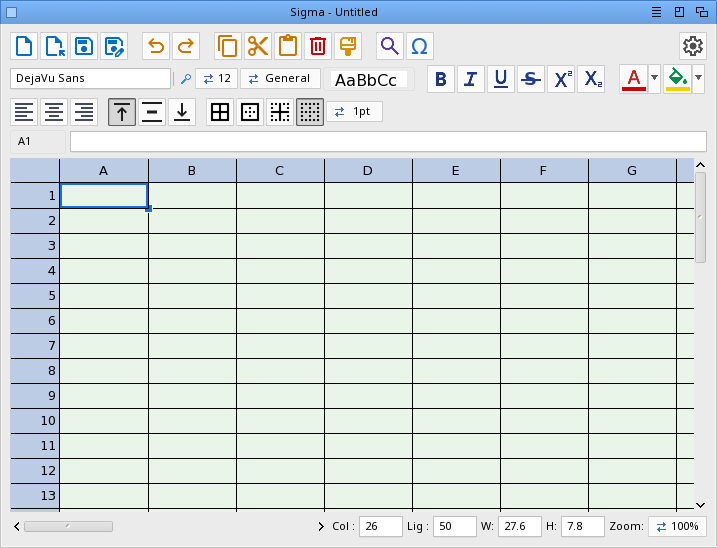Image resolution: width=717 pixels, height=548 pixels.
Task: Select row header 10
Action: click(x=35, y=420)
